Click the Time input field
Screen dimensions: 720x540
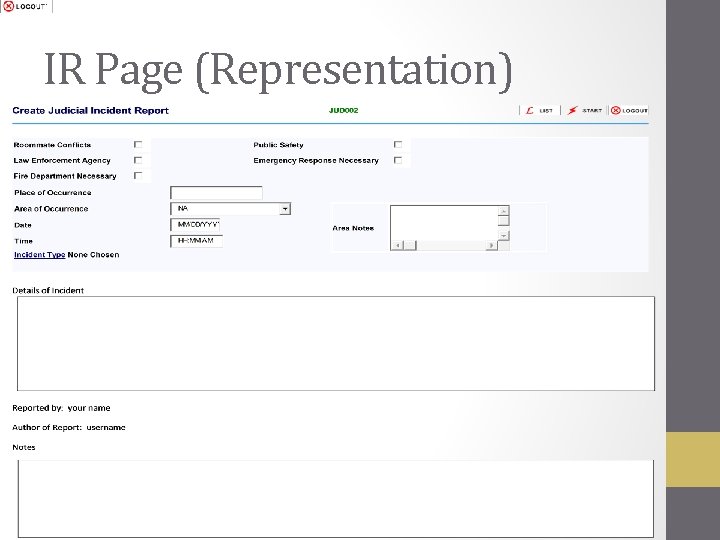point(197,241)
